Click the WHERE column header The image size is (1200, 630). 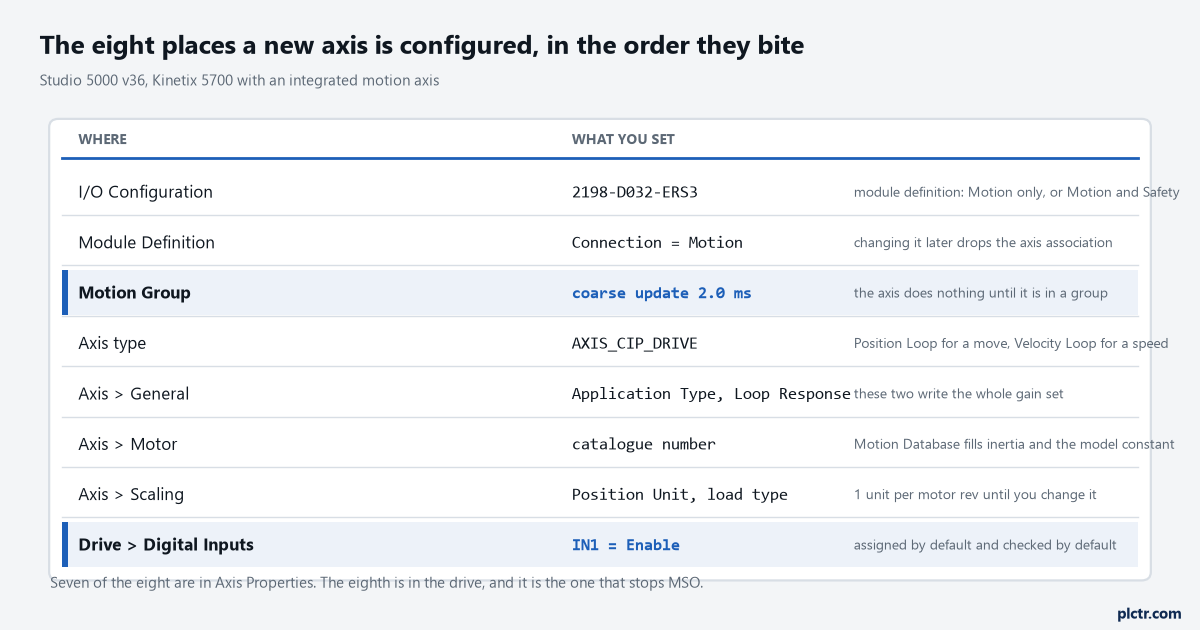click(103, 139)
